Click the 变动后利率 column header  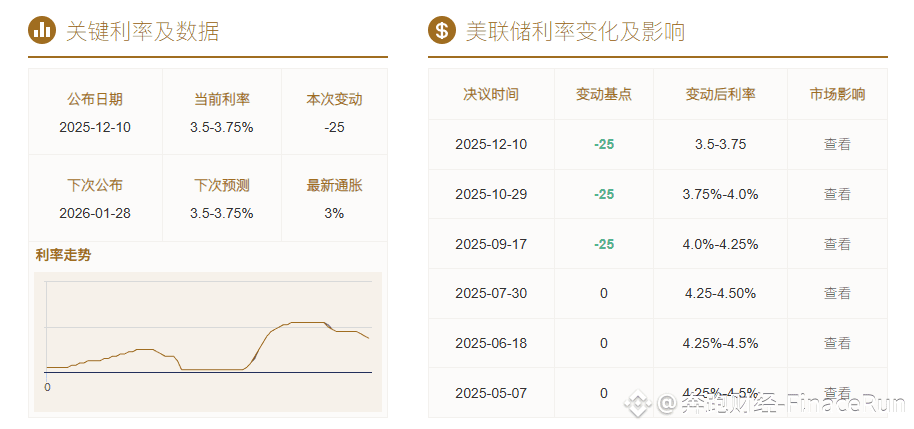tap(720, 95)
